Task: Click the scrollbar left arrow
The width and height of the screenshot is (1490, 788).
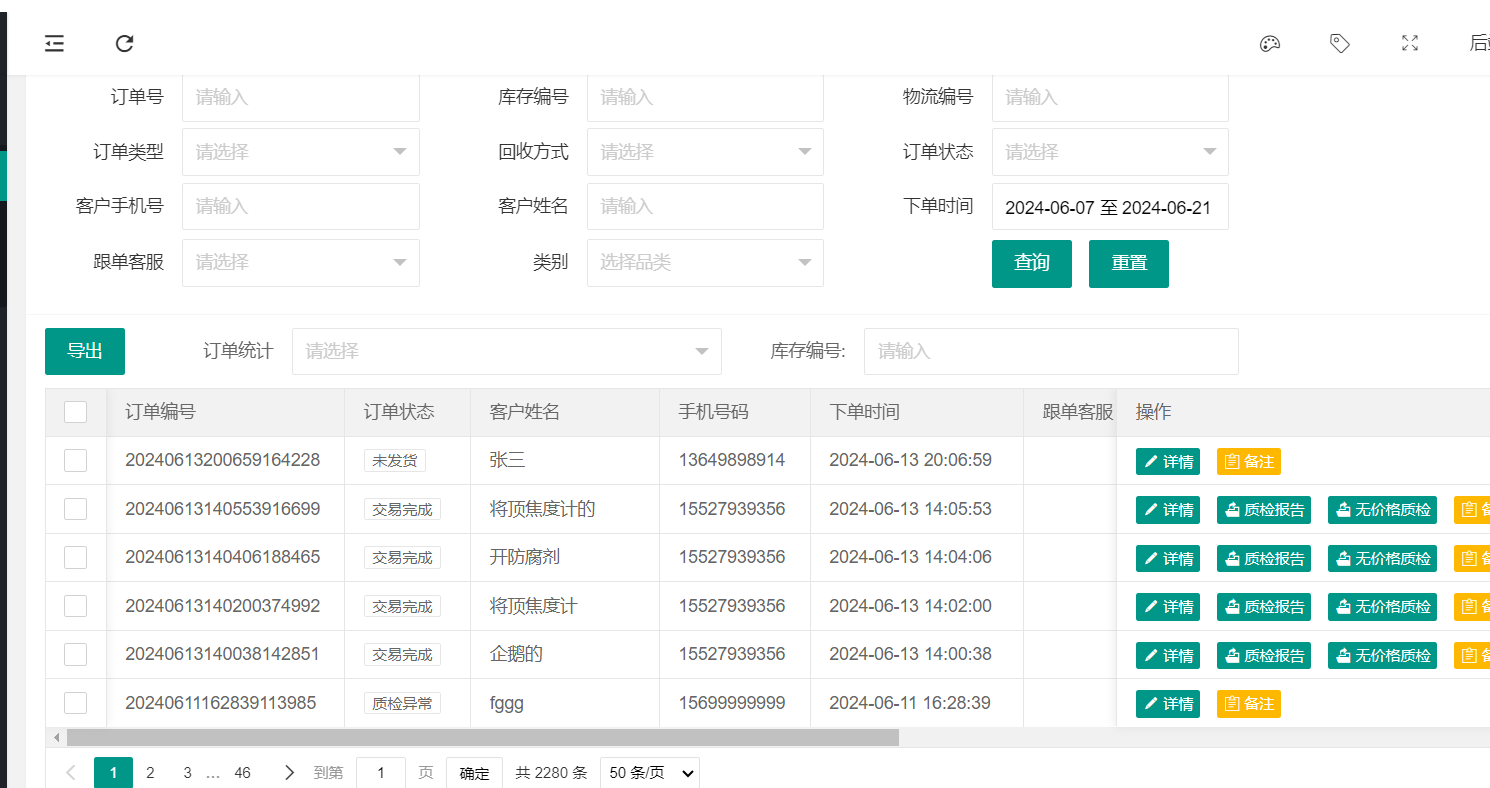Action: coord(57,737)
